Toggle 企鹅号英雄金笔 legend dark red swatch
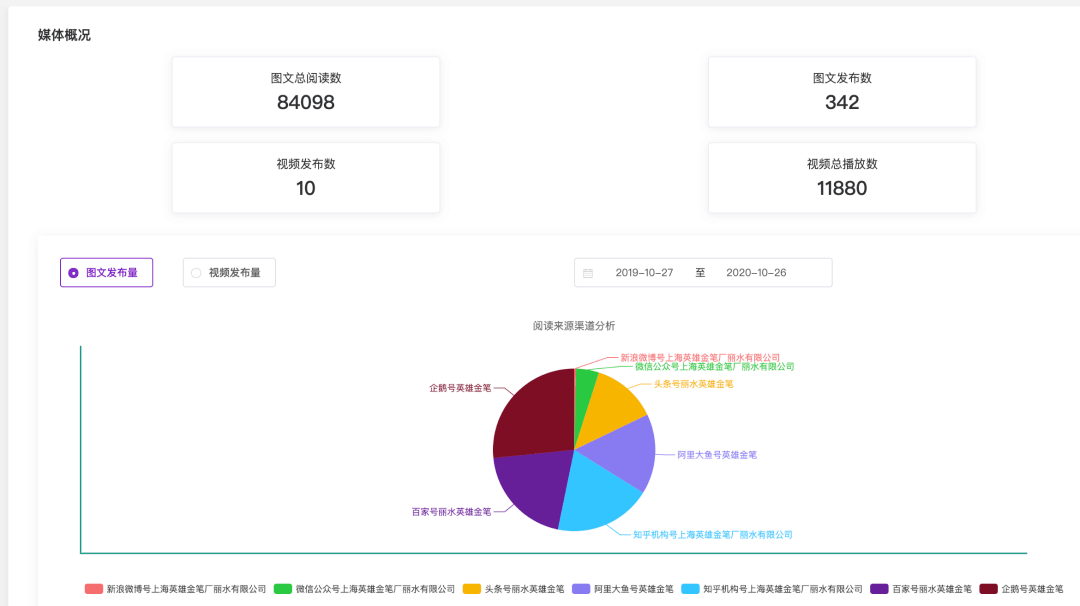The image size is (1080, 606). [x=988, y=589]
